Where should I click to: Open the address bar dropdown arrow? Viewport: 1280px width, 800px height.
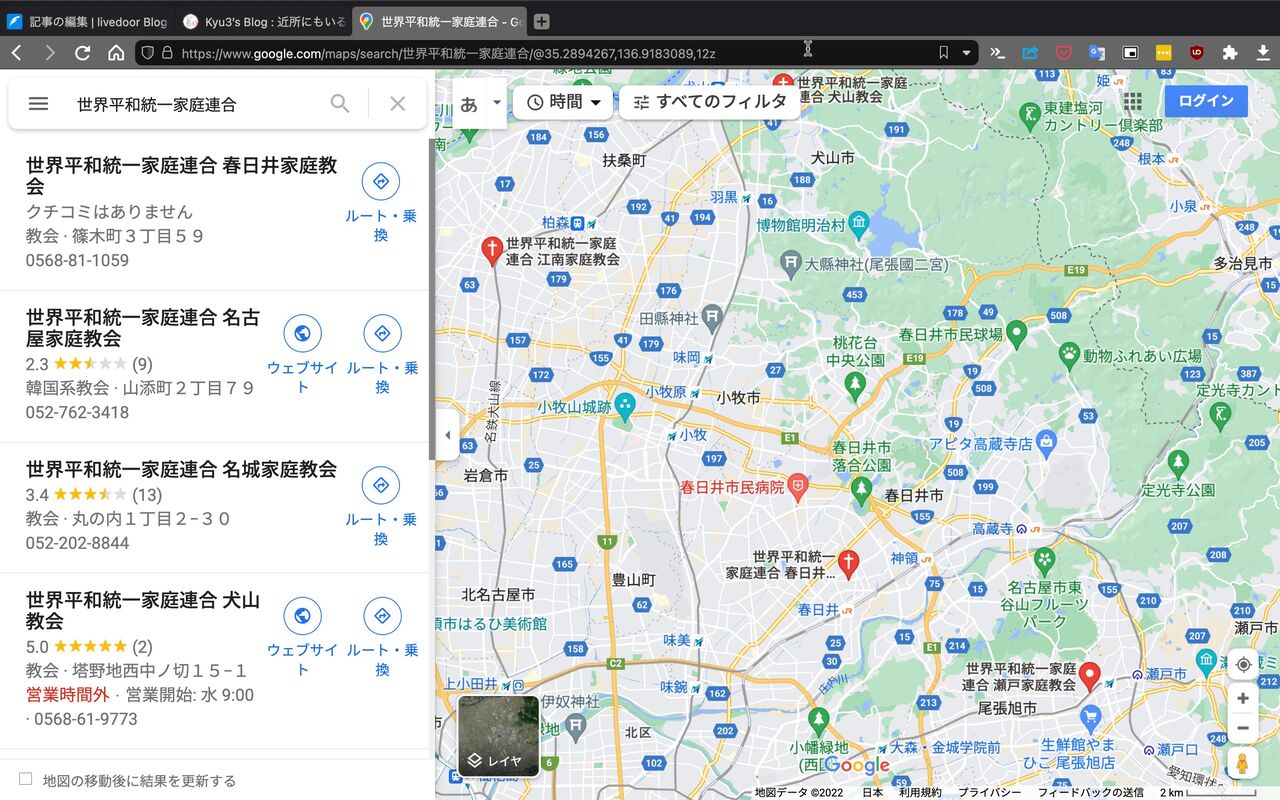[966, 53]
